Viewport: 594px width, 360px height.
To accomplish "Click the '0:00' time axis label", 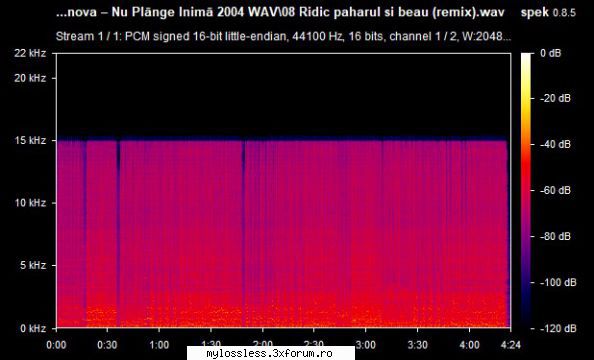I will pos(56,345).
